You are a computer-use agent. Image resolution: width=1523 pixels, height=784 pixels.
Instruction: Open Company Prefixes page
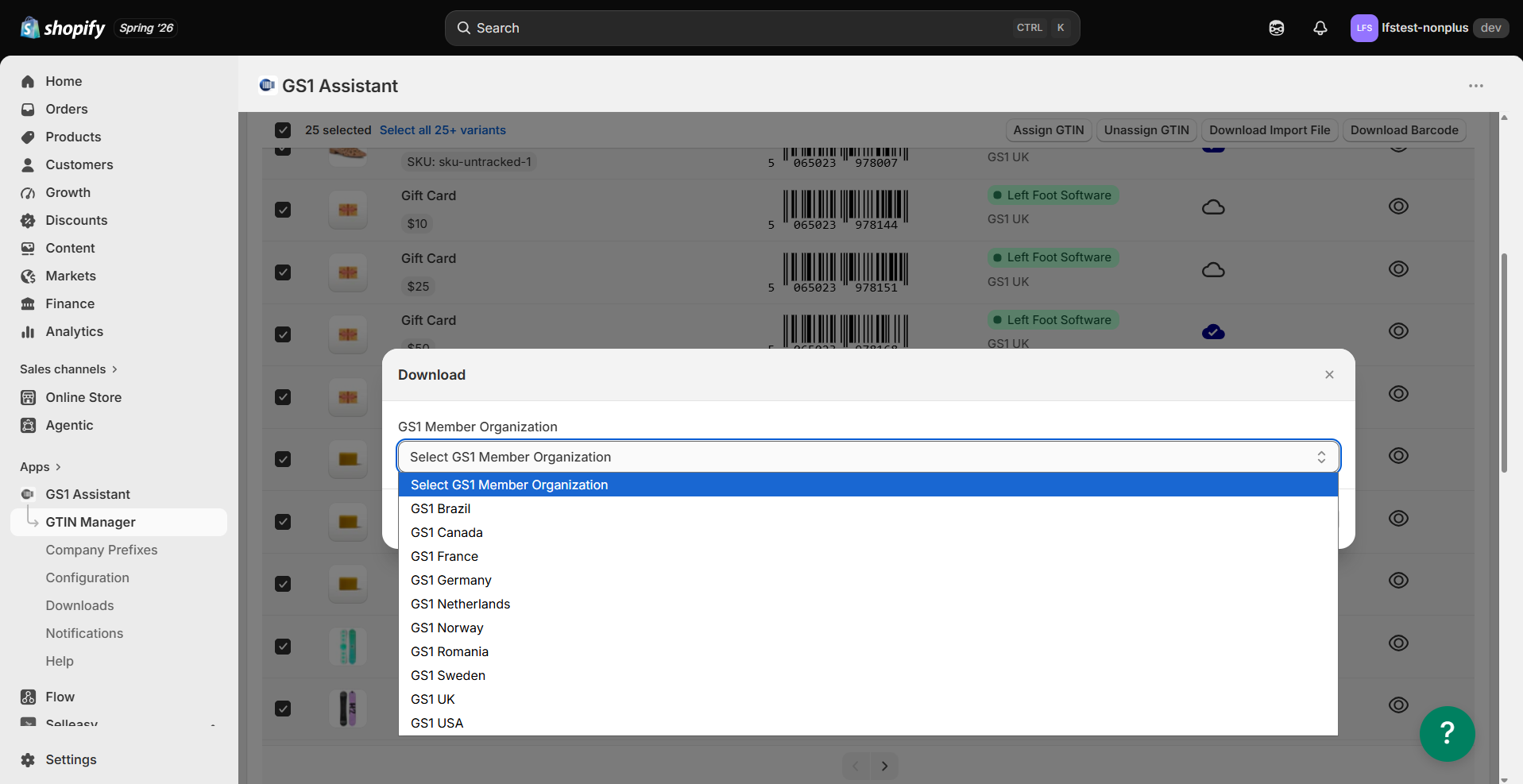(x=101, y=550)
